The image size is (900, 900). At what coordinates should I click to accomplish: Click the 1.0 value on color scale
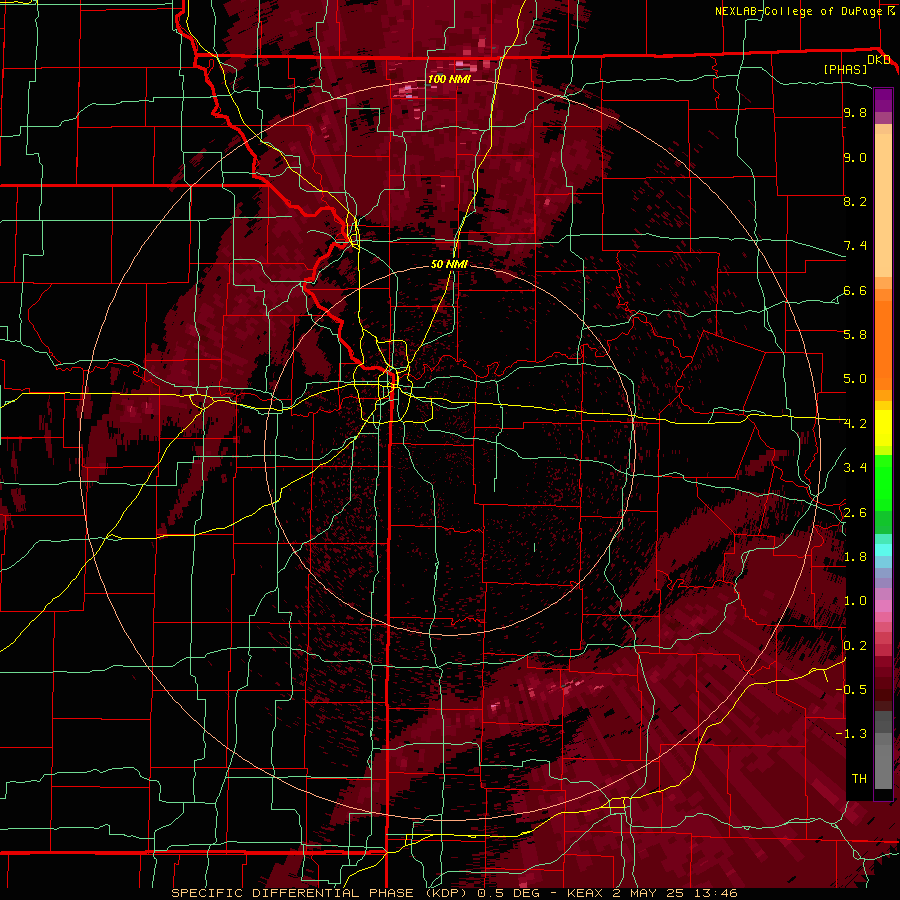[x=855, y=601]
